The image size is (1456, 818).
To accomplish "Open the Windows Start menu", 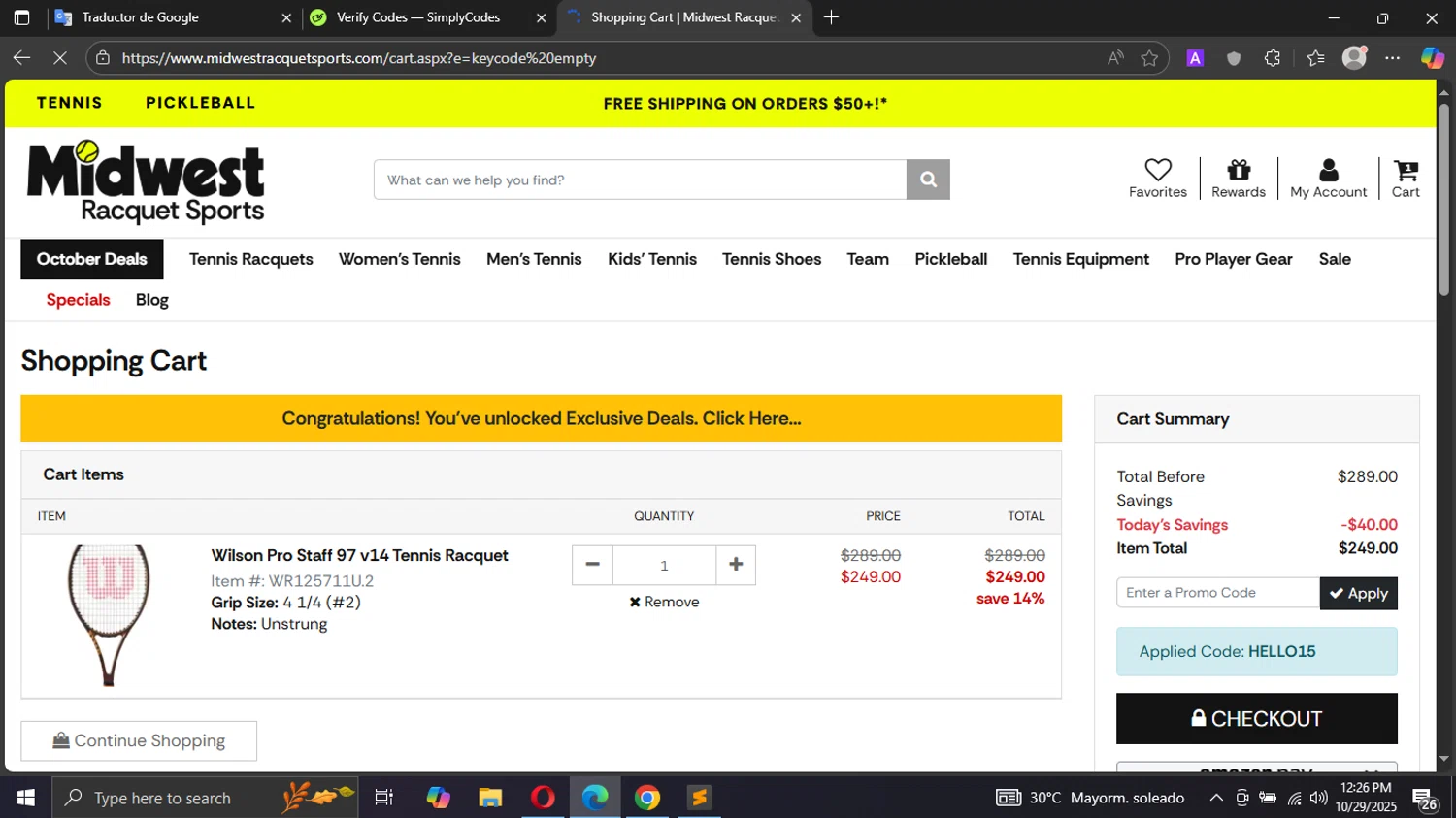I will 25,798.
